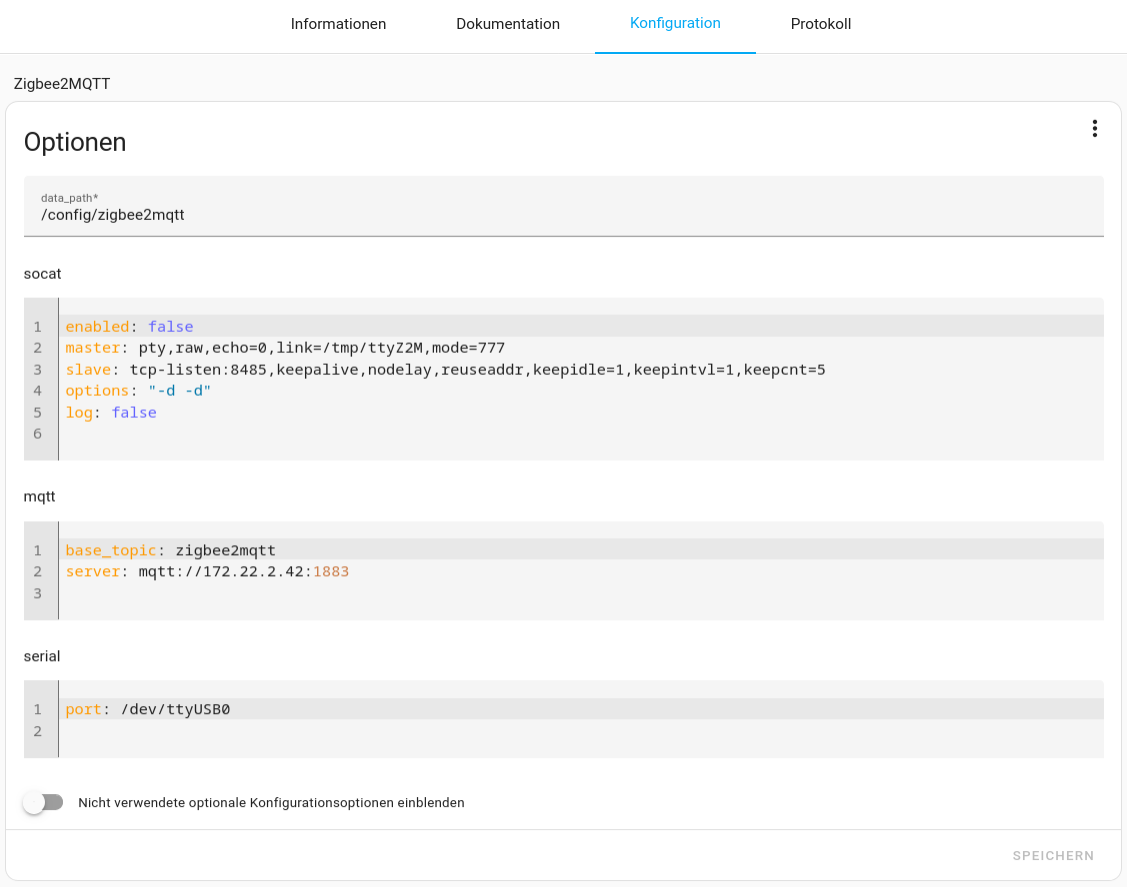This screenshot has height=887, width=1128.
Task: Click the enabled value in the socat editor
Action: (x=170, y=326)
